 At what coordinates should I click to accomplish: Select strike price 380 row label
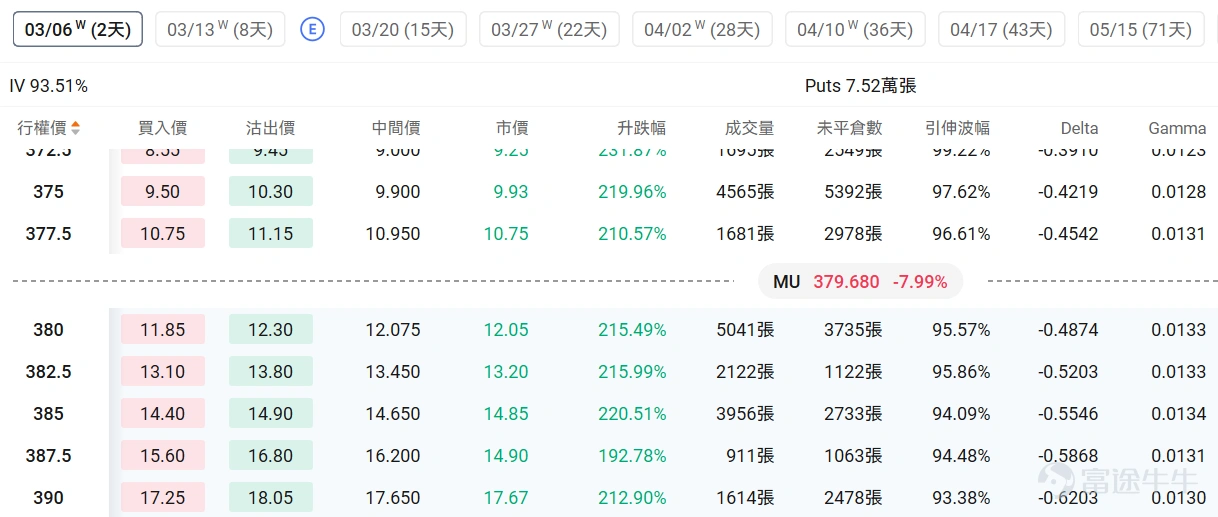click(x=48, y=330)
